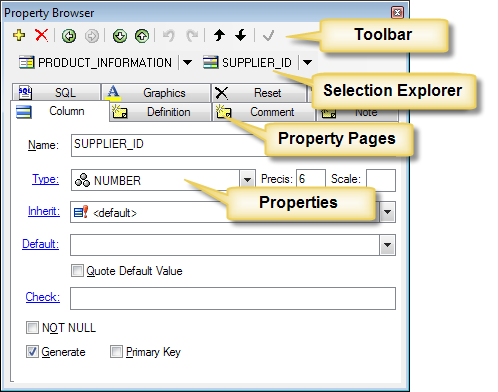Enable the NOT NULL checkbox
498x392 pixels.
32,328
